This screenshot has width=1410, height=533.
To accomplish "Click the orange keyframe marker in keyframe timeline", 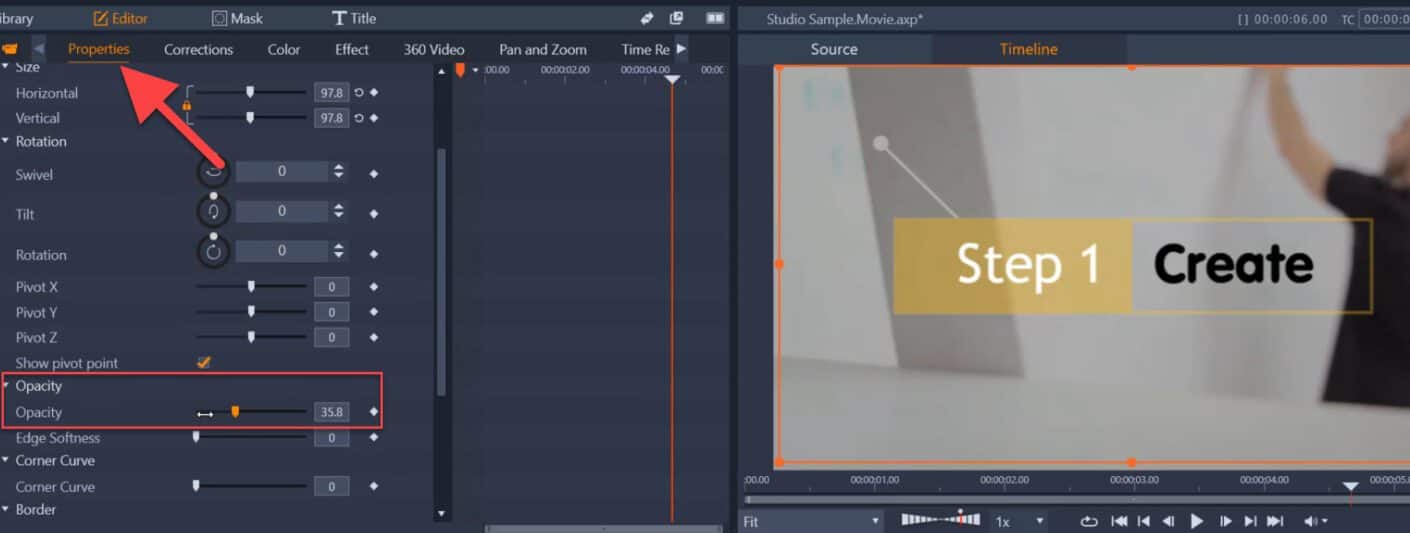I will click(460, 70).
